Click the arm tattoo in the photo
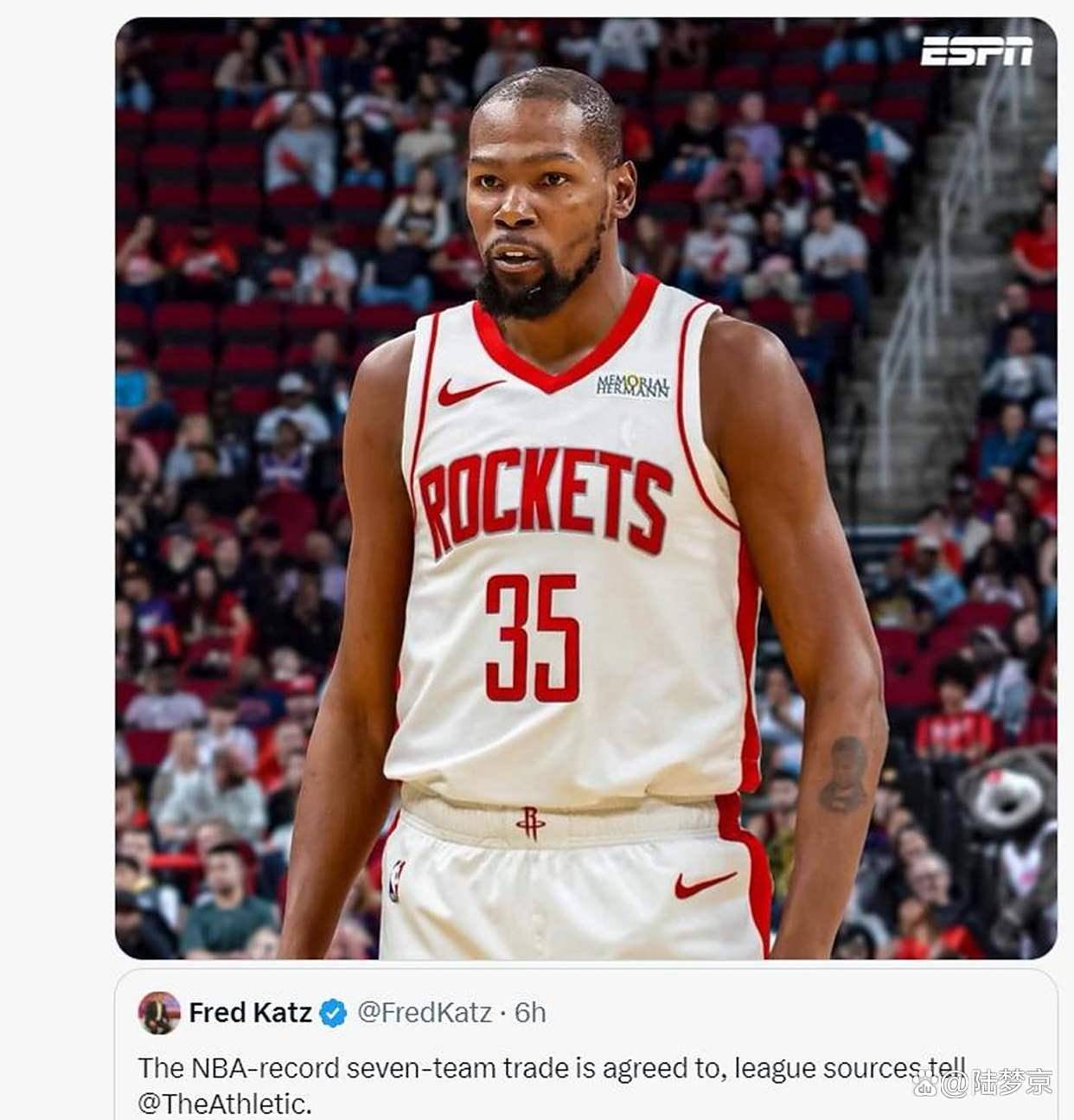Screen dimensions: 1074x1120 coord(843,774)
